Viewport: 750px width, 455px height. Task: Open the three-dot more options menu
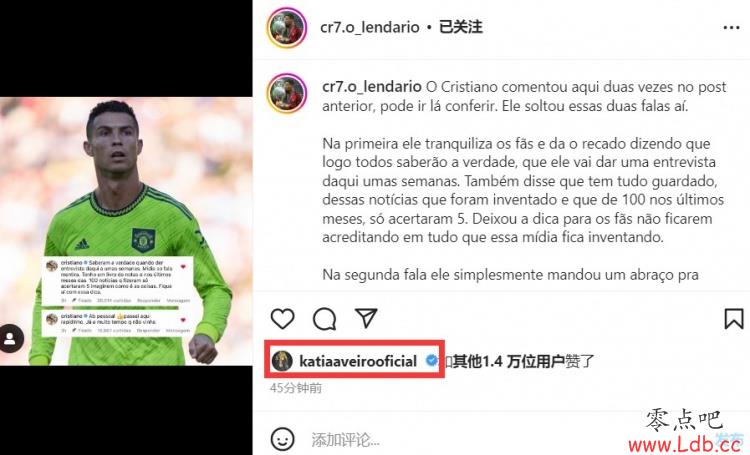click(x=731, y=28)
